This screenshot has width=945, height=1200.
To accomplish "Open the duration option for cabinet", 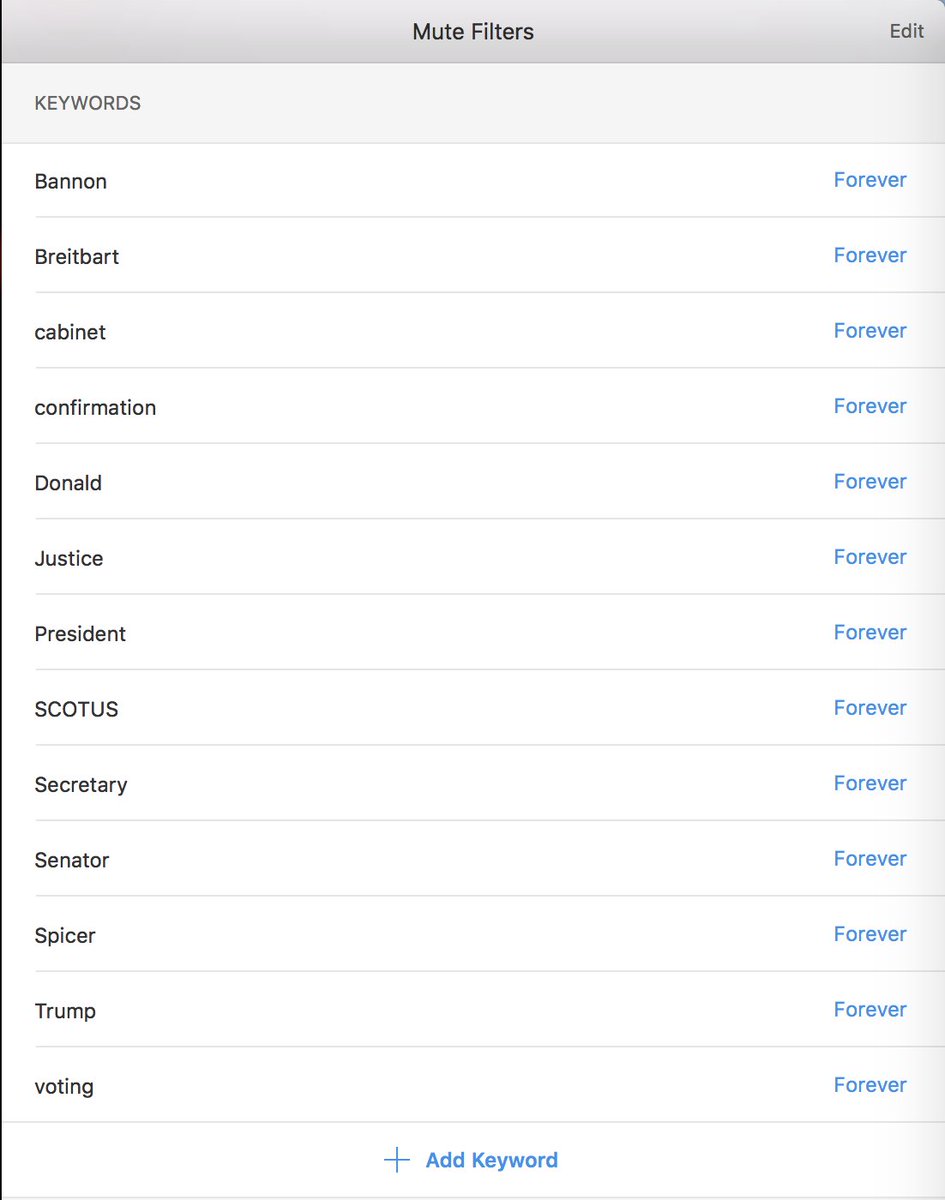I will click(870, 331).
